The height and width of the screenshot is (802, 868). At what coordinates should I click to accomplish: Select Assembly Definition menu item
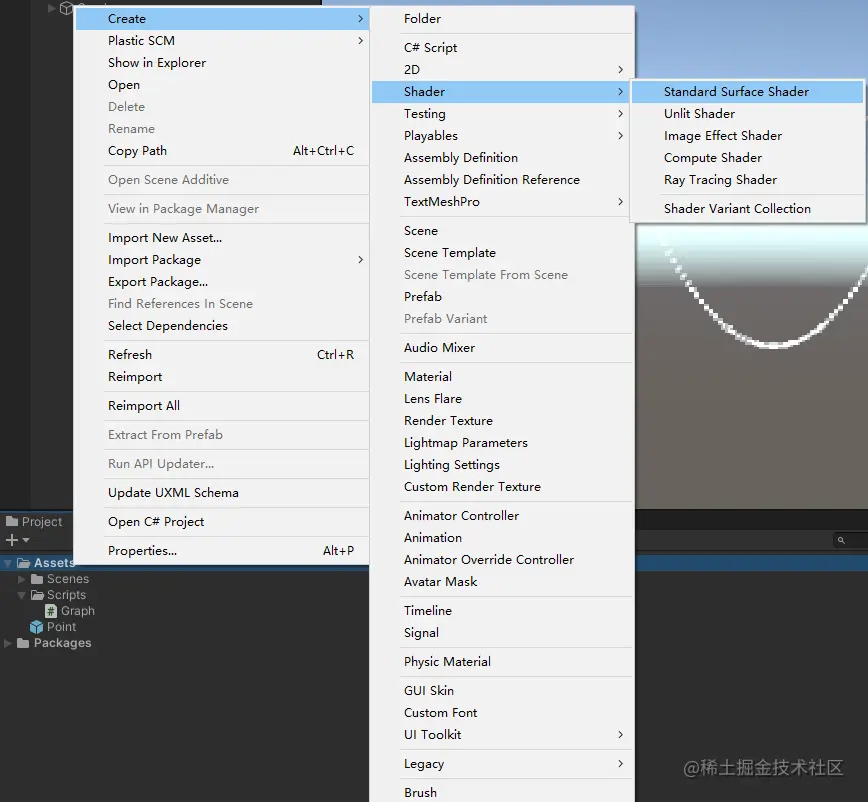(503, 158)
